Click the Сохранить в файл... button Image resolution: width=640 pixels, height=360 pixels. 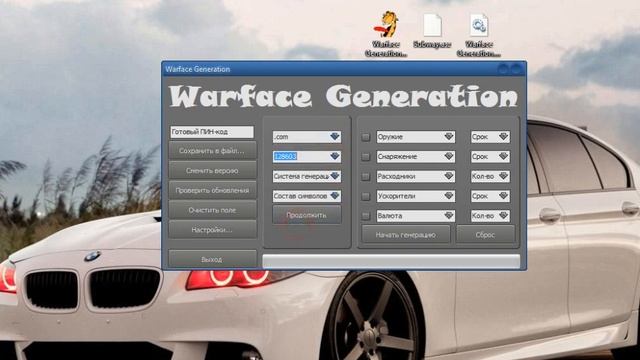tap(212, 151)
